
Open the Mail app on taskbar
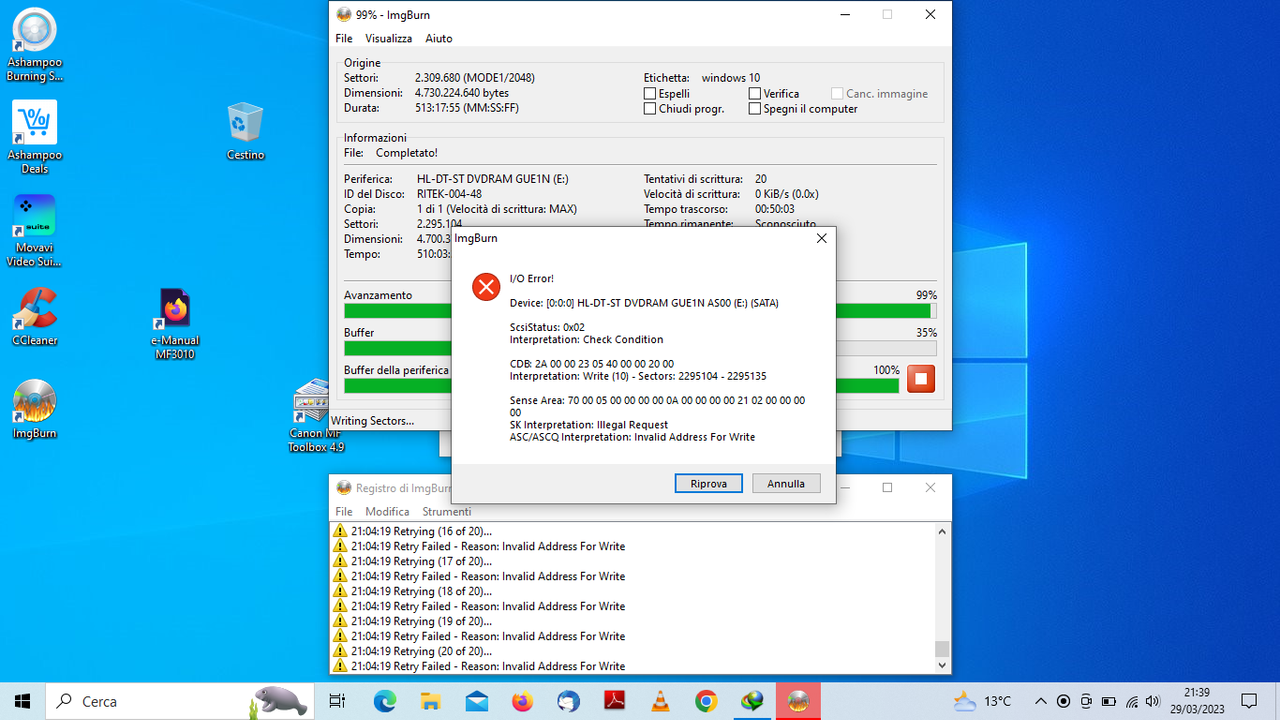pos(477,701)
